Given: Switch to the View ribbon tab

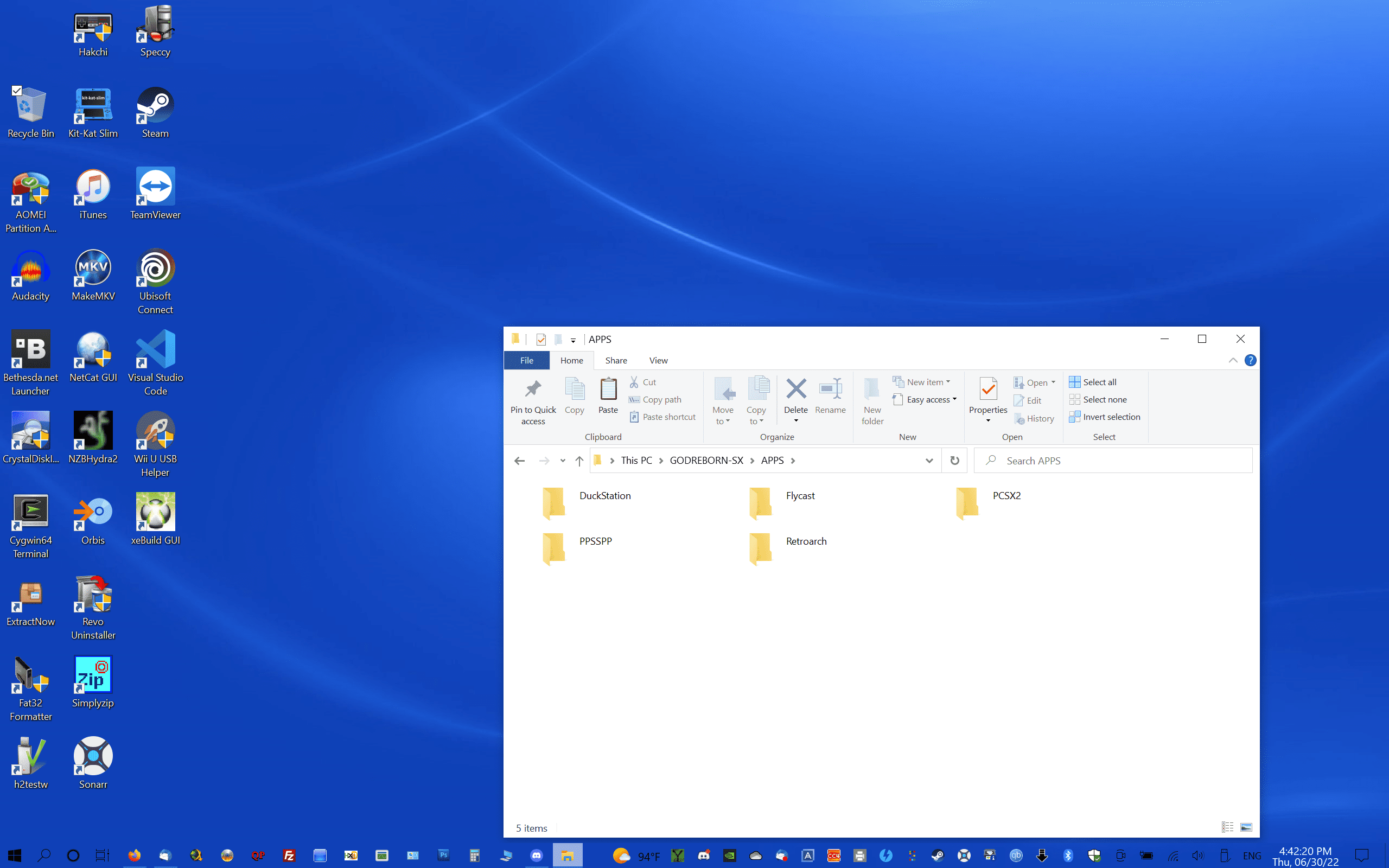Looking at the screenshot, I should pyautogui.click(x=658, y=360).
